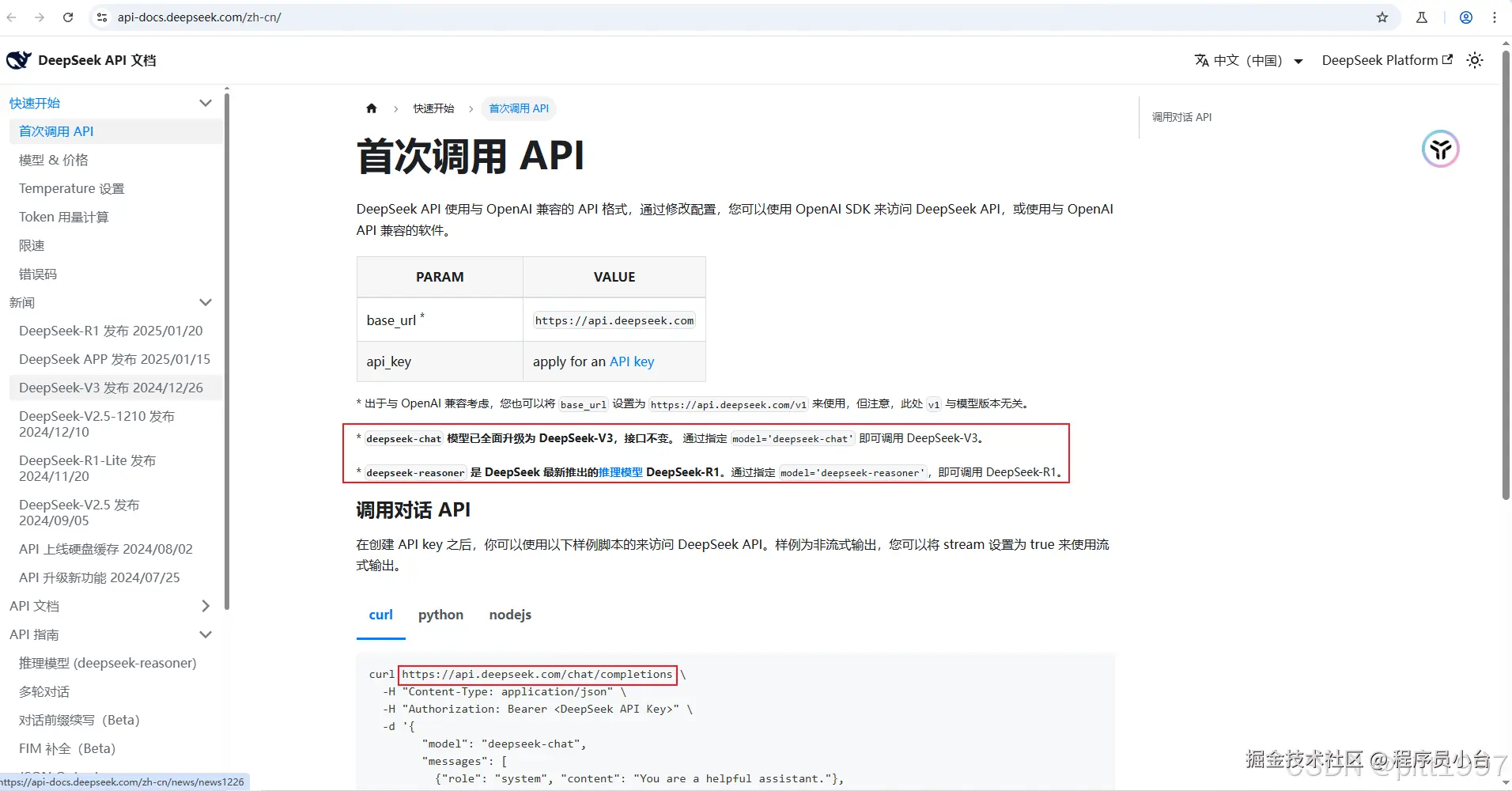The image size is (1512, 791).
Task: Open API 升级新功能 2024/07/25 news item
Action: coord(116,577)
